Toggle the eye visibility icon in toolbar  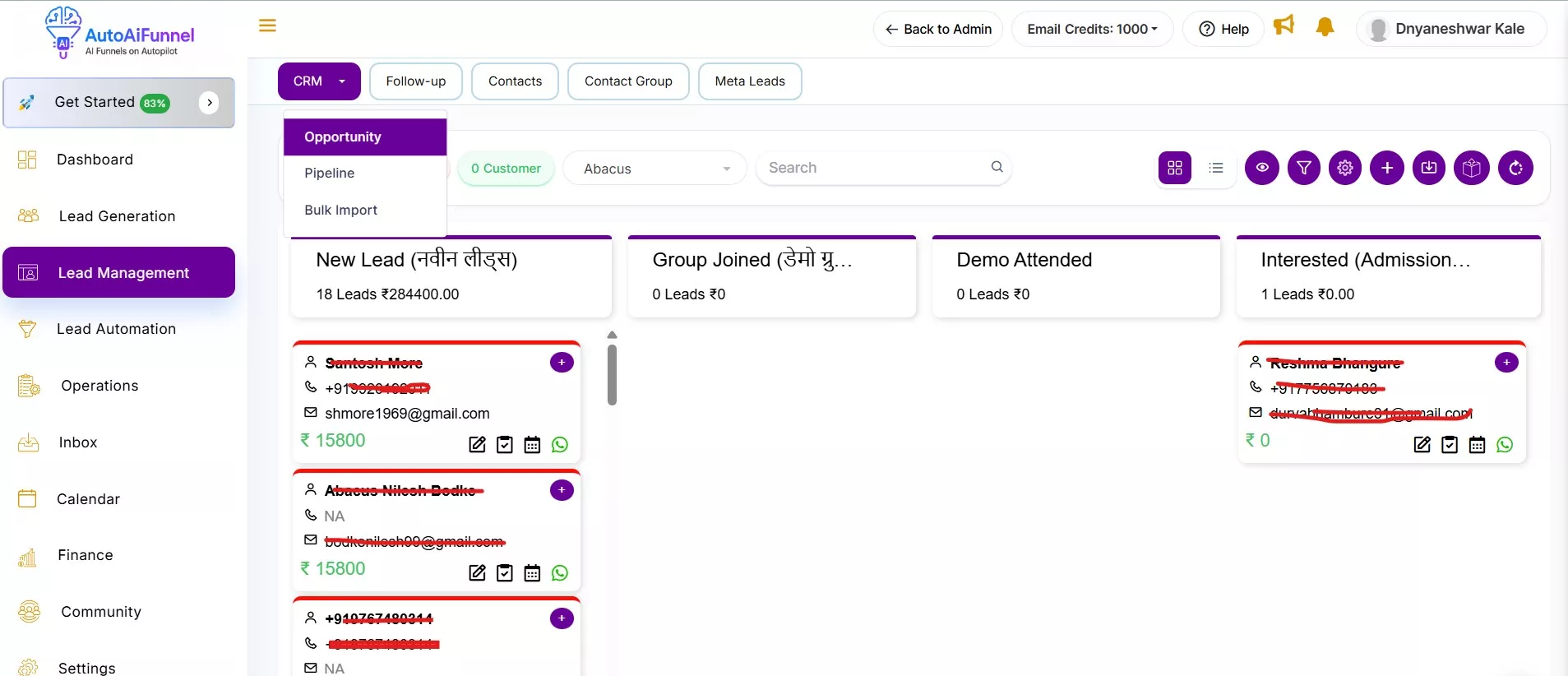(1262, 168)
